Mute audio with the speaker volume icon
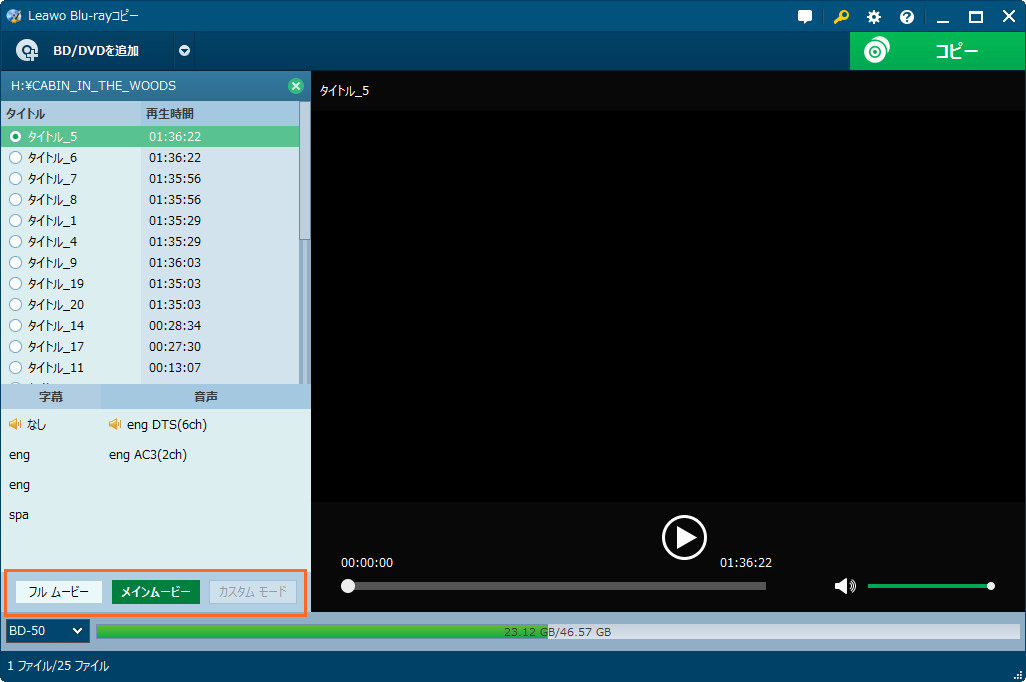The image size is (1026, 682). [x=845, y=586]
